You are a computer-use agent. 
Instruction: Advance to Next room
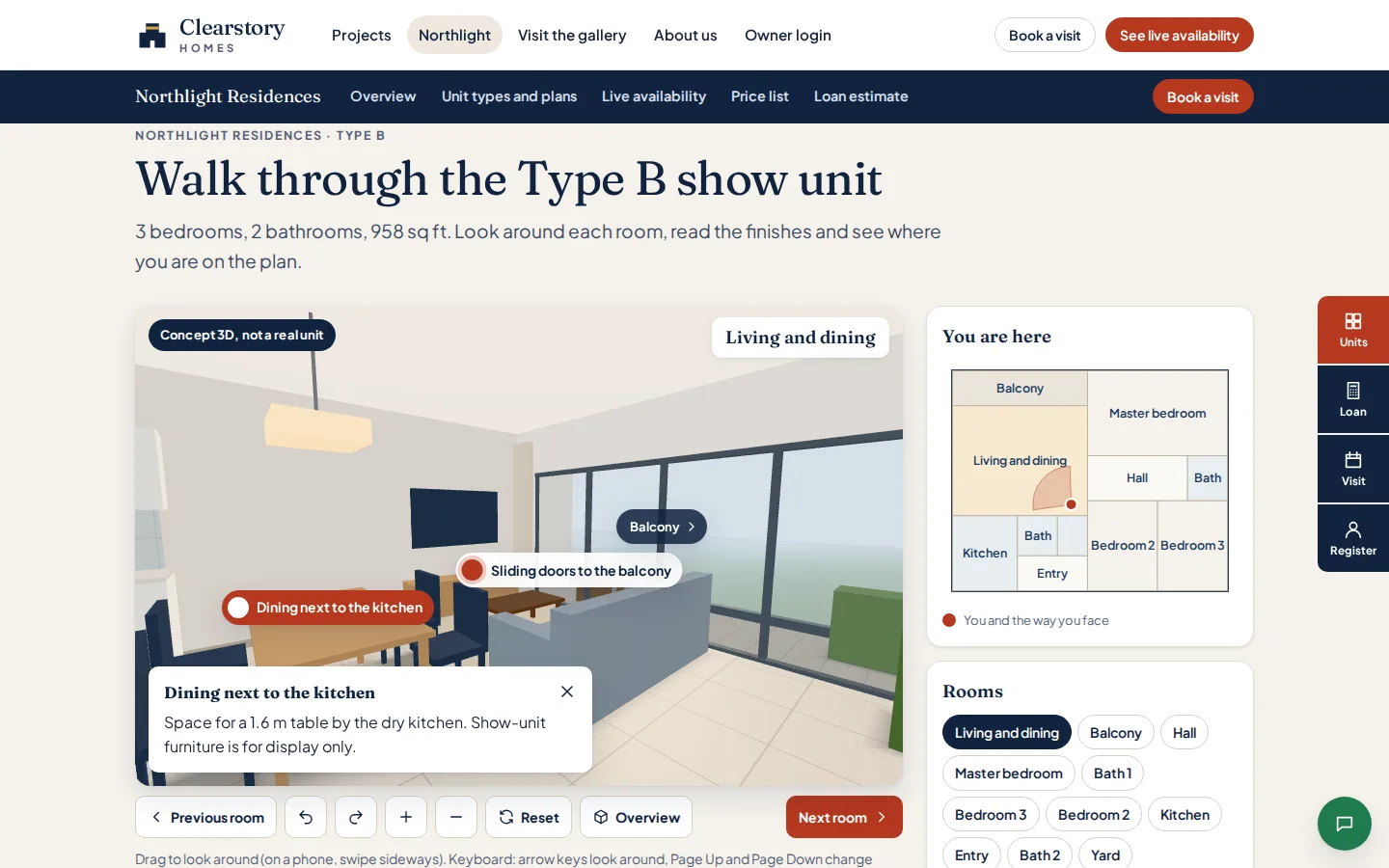coord(844,817)
